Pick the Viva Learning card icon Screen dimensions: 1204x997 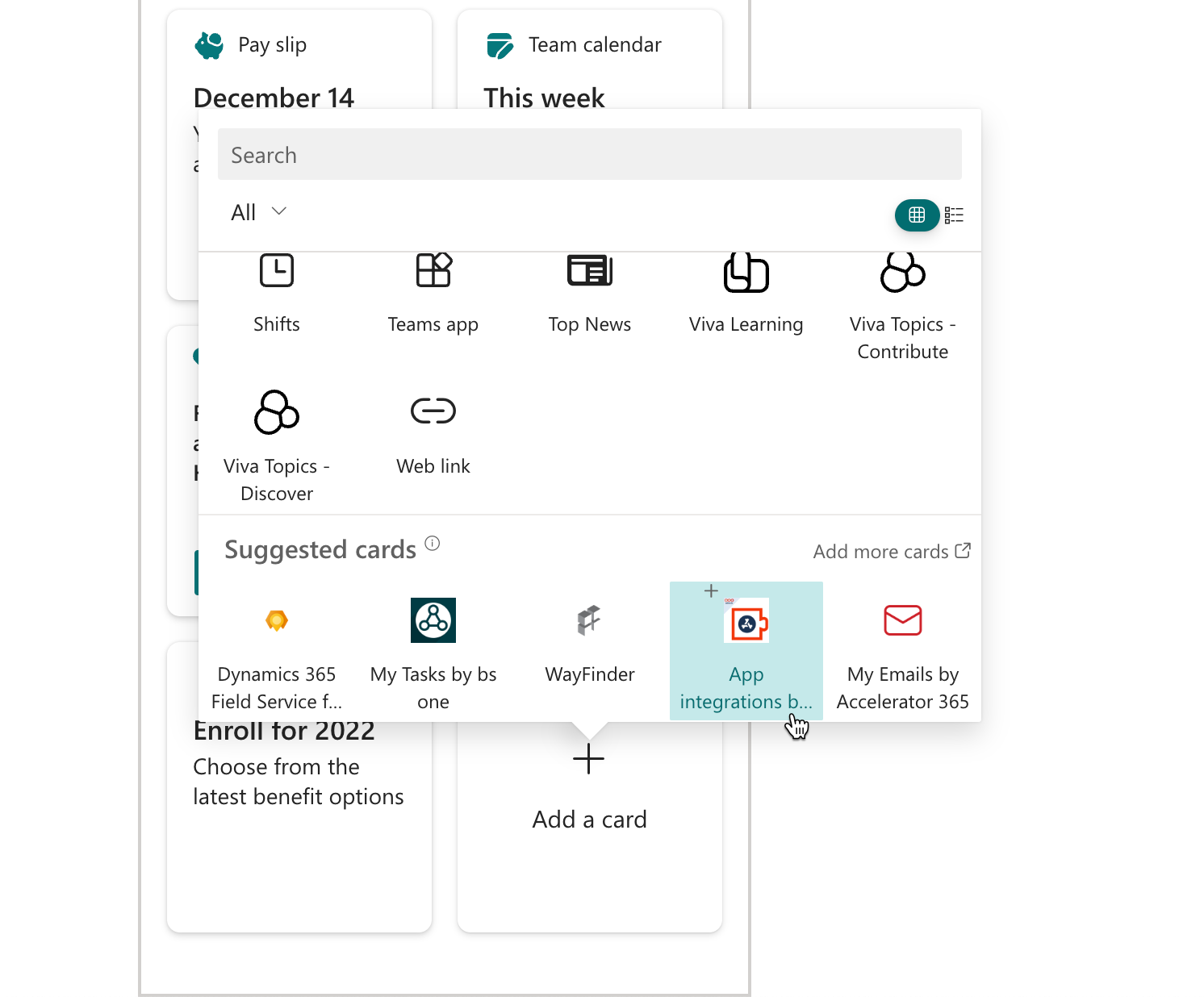pos(746,272)
